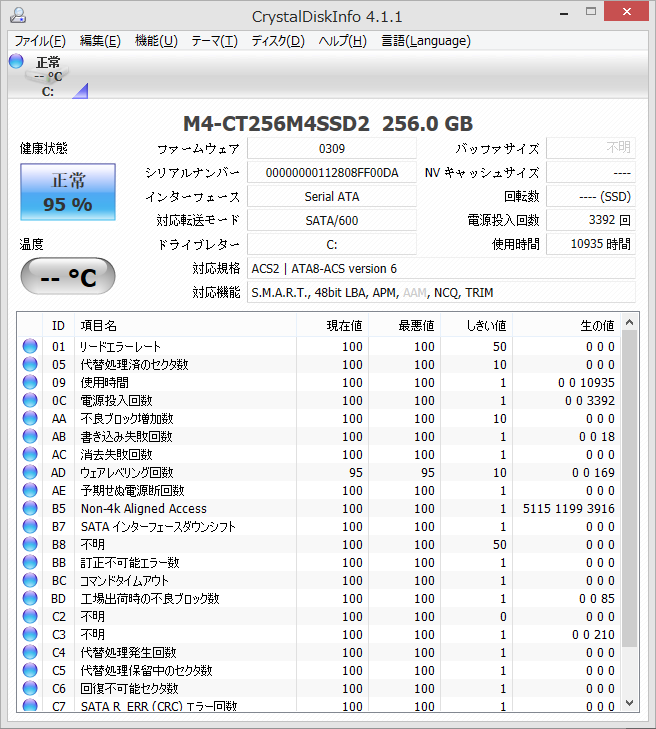Click the rotation rate field ---- (SSD)

pos(590,197)
